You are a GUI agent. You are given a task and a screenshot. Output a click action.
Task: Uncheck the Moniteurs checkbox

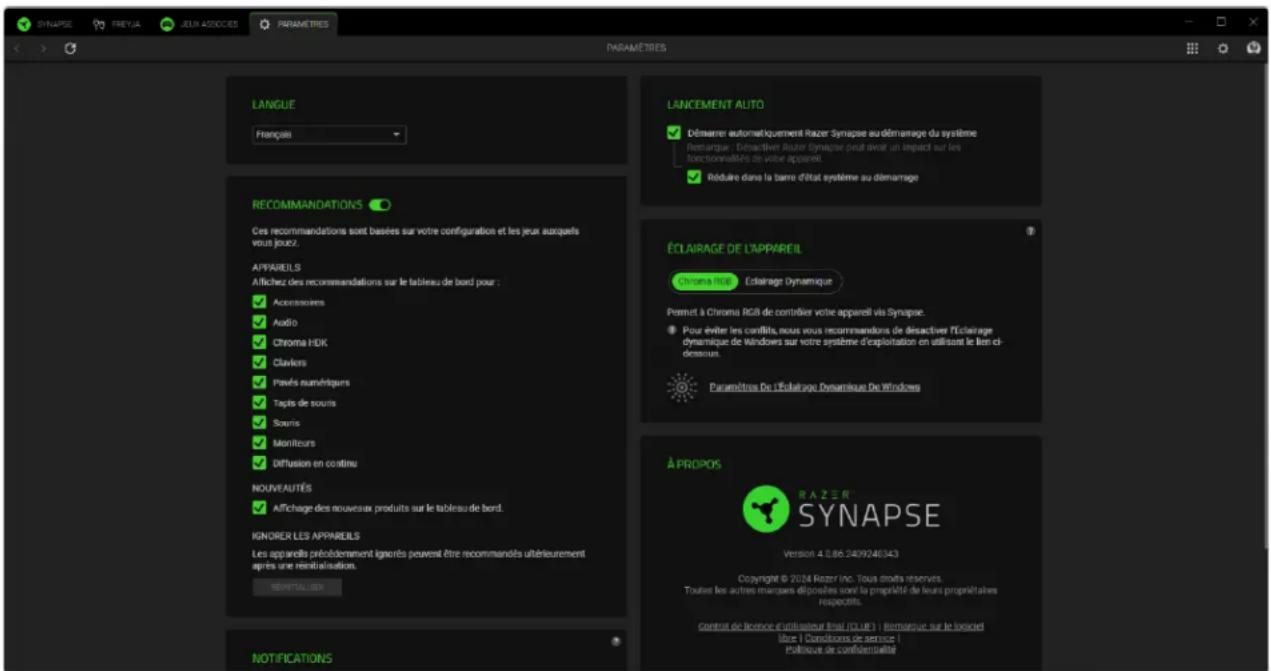pyautogui.click(x=259, y=442)
